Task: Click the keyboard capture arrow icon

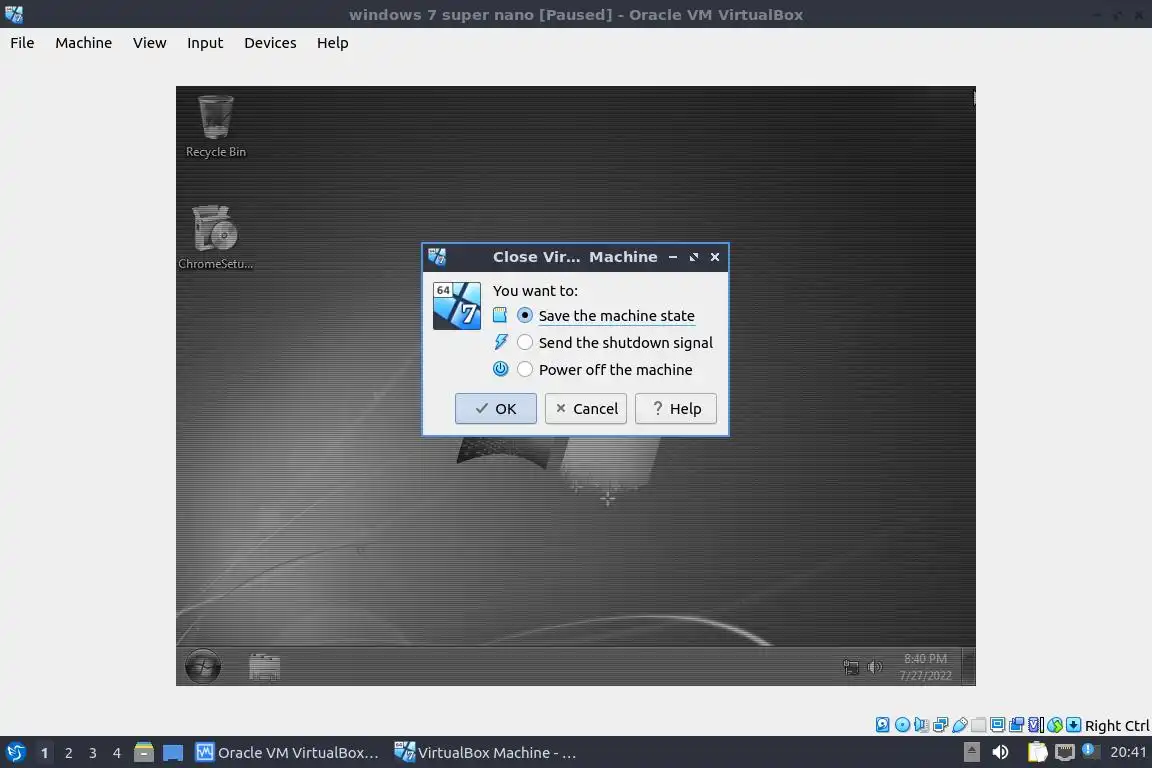Action: click(1073, 725)
